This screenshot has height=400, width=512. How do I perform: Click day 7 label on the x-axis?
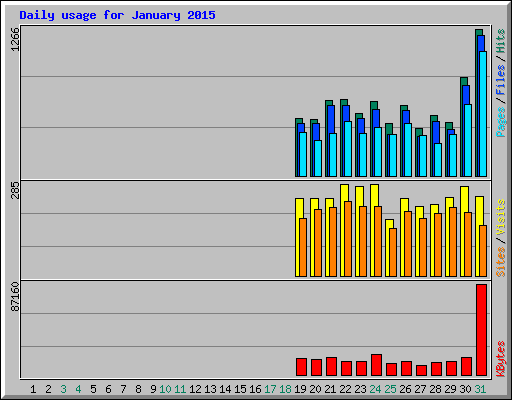(123, 389)
